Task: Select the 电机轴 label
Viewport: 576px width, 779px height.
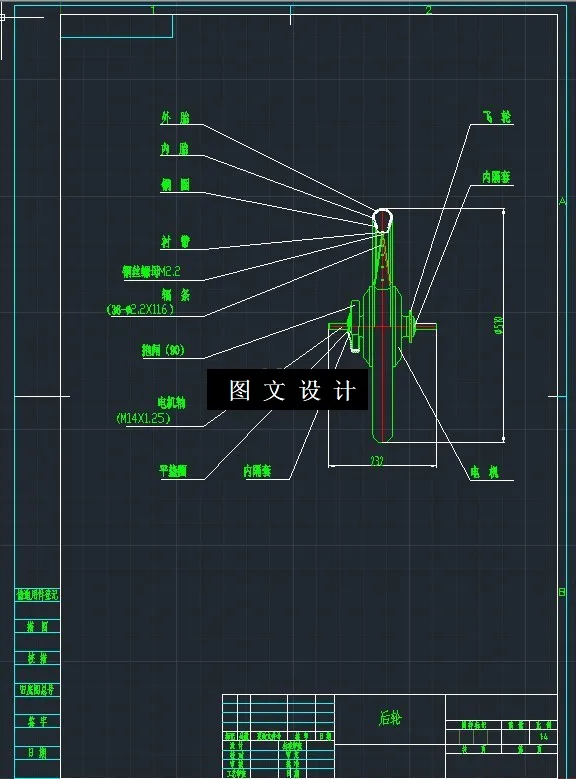Action: coord(171,402)
